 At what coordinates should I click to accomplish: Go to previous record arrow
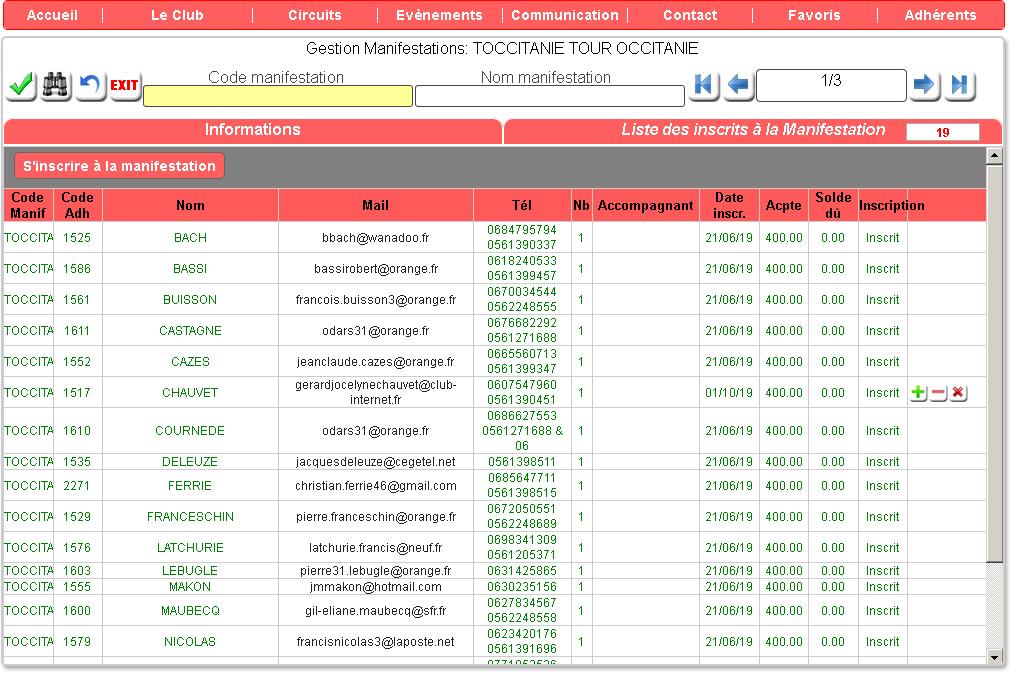pyautogui.click(x=738, y=85)
